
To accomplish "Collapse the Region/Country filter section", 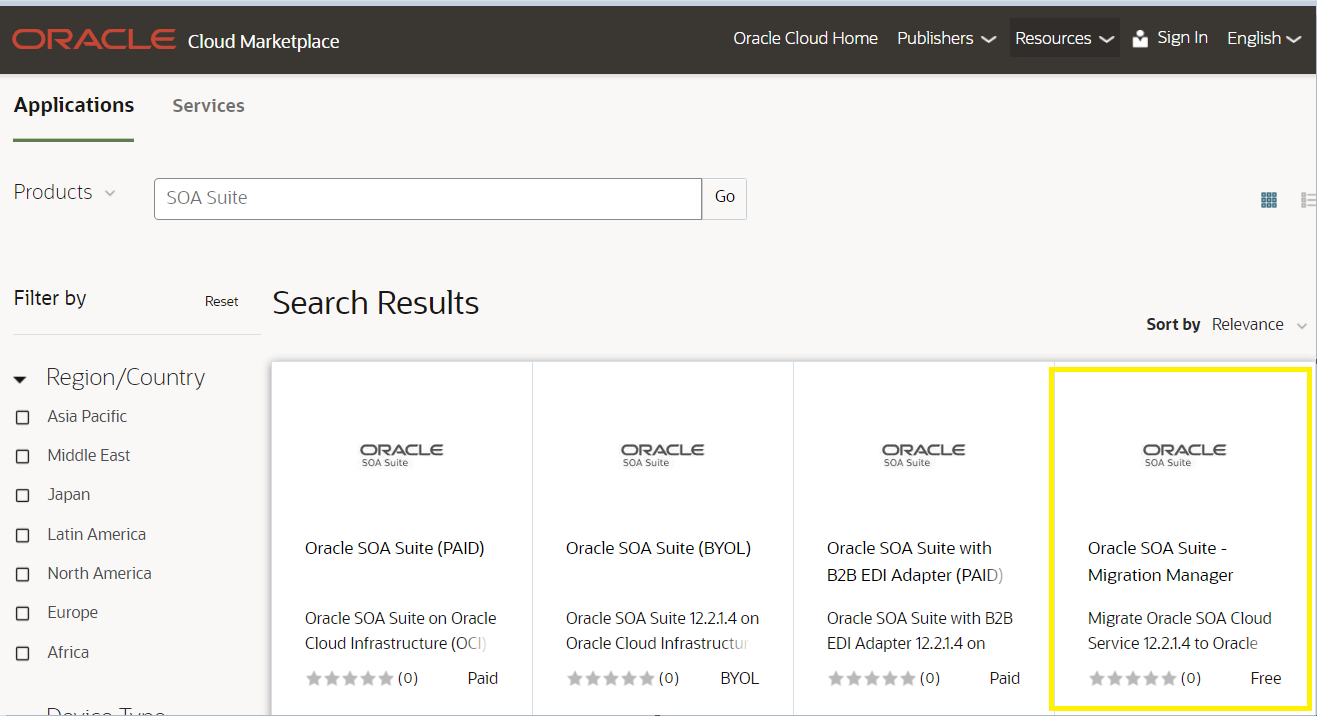I will tap(20, 379).
